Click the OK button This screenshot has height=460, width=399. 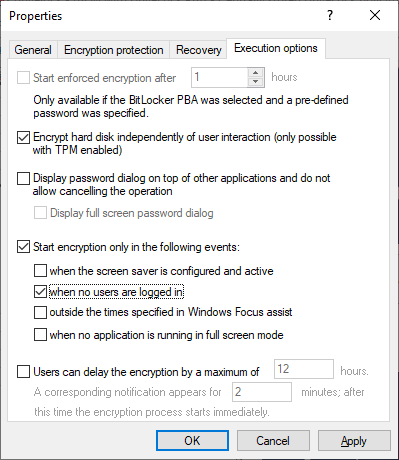tap(192, 441)
